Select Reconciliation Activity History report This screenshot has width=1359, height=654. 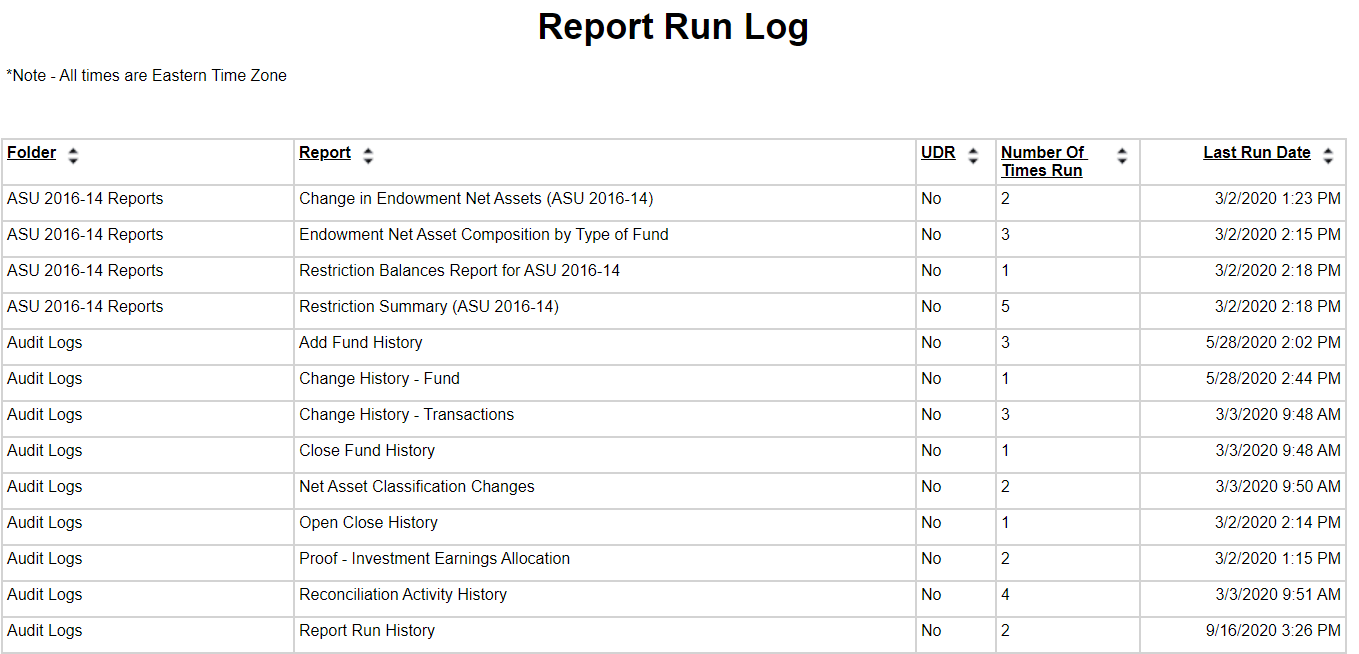pyautogui.click(x=403, y=595)
